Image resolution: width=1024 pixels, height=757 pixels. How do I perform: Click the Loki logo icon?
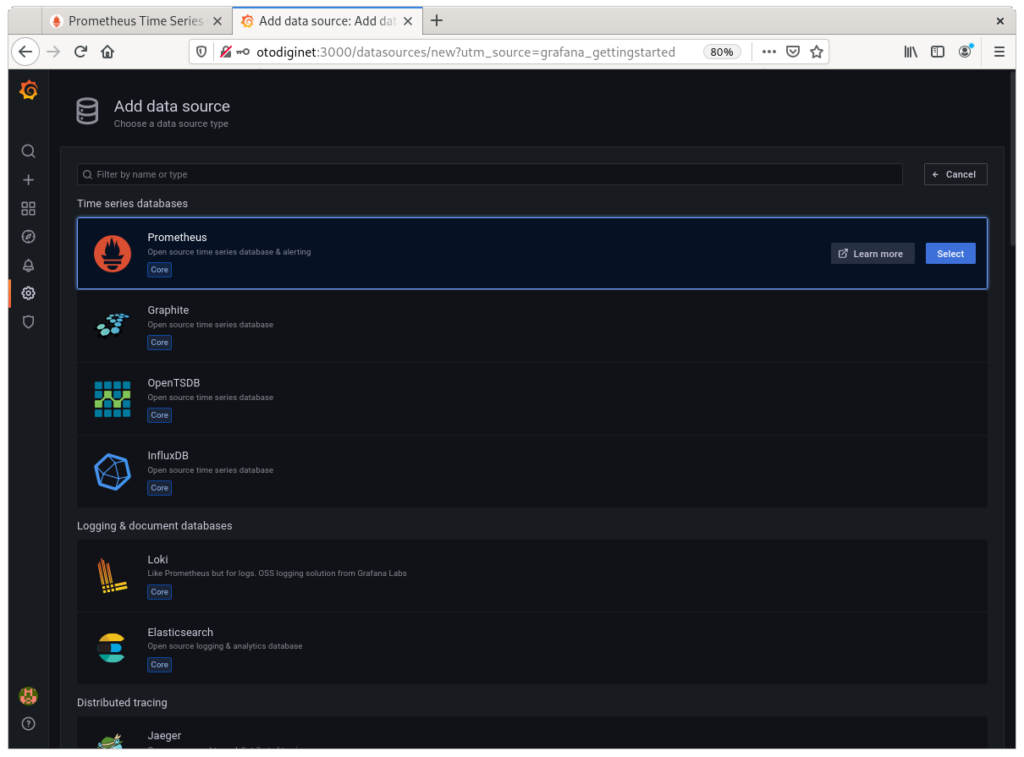tap(111, 575)
